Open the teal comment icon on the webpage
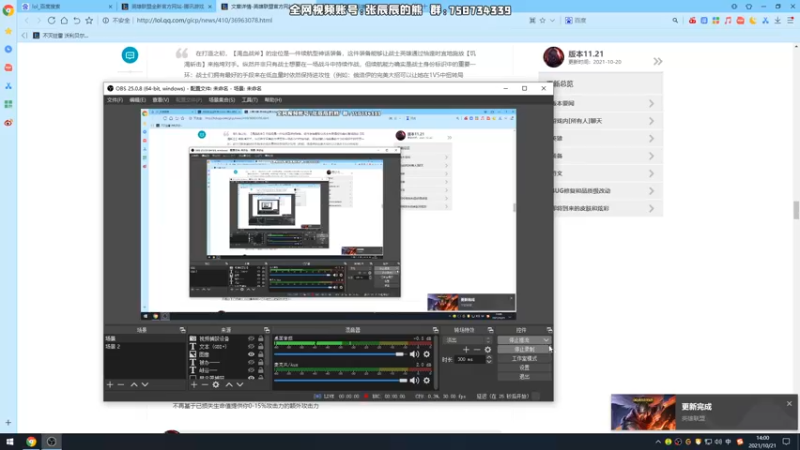The image size is (800, 450). click(x=130, y=55)
